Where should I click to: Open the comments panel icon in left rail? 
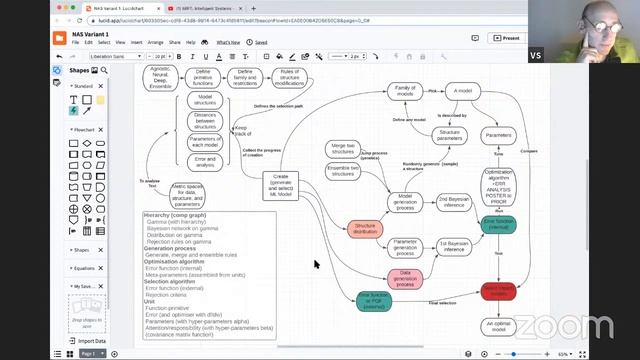[57, 83]
